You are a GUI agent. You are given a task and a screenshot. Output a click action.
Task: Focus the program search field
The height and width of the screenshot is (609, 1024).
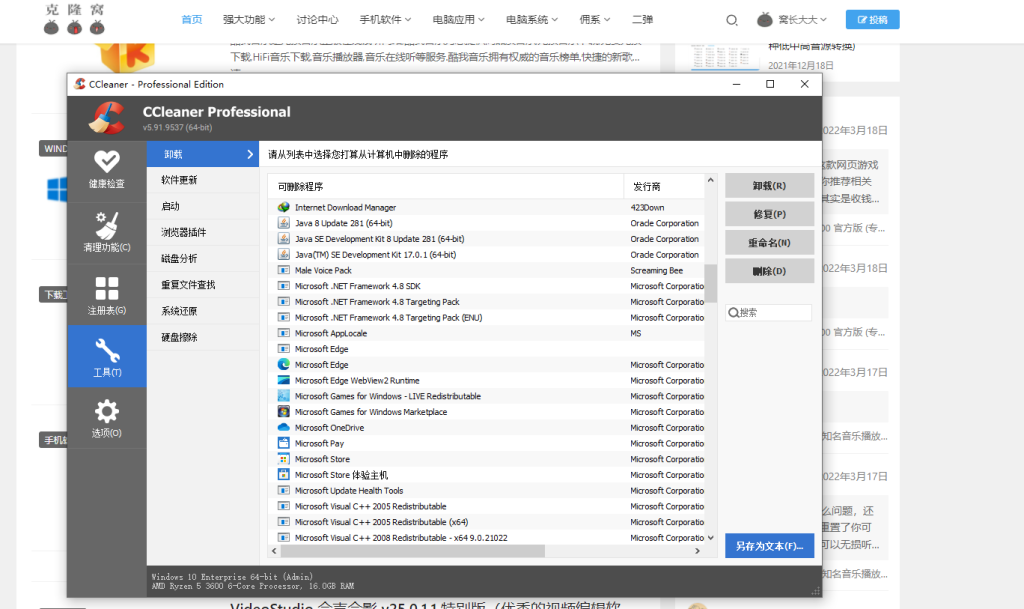point(769,313)
